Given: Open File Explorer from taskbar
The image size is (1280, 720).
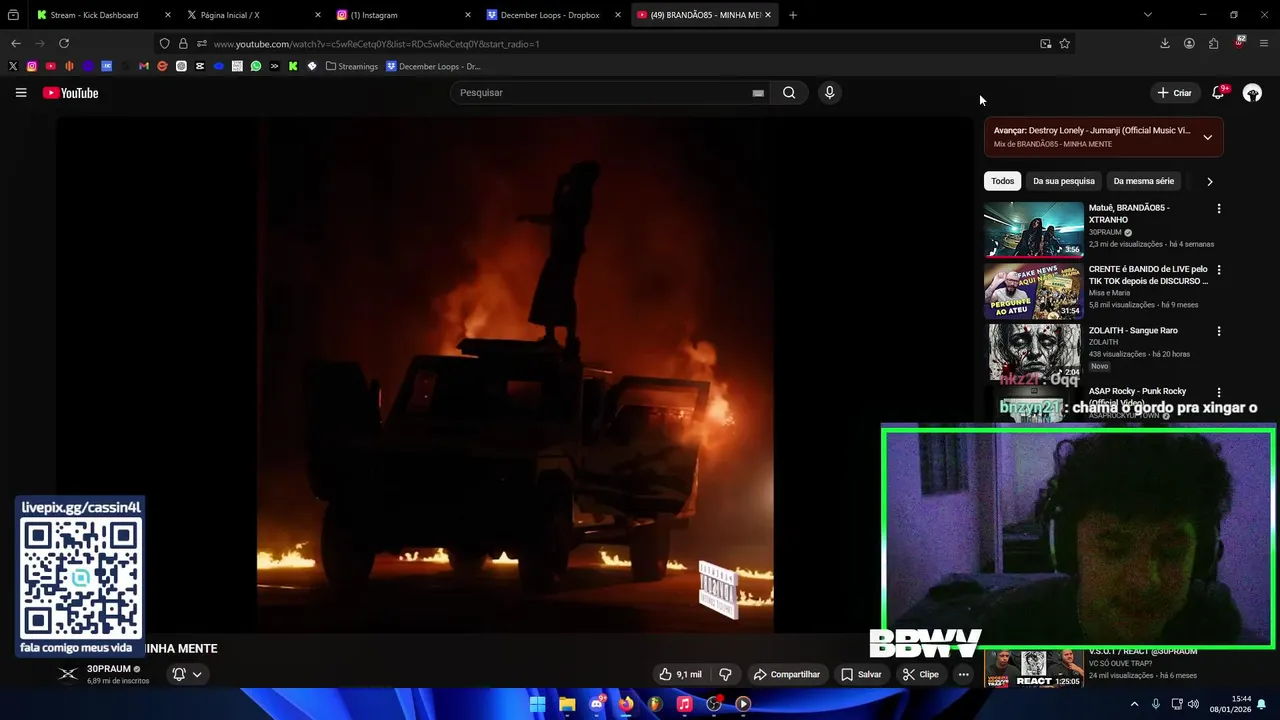Looking at the screenshot, I should point(567,704).
